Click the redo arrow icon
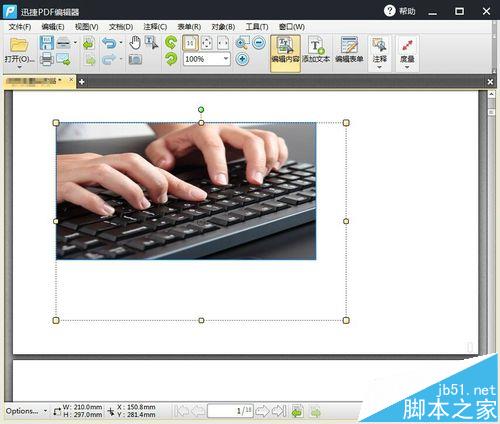Viewport: 500px width, 424px height. point(109,60)
